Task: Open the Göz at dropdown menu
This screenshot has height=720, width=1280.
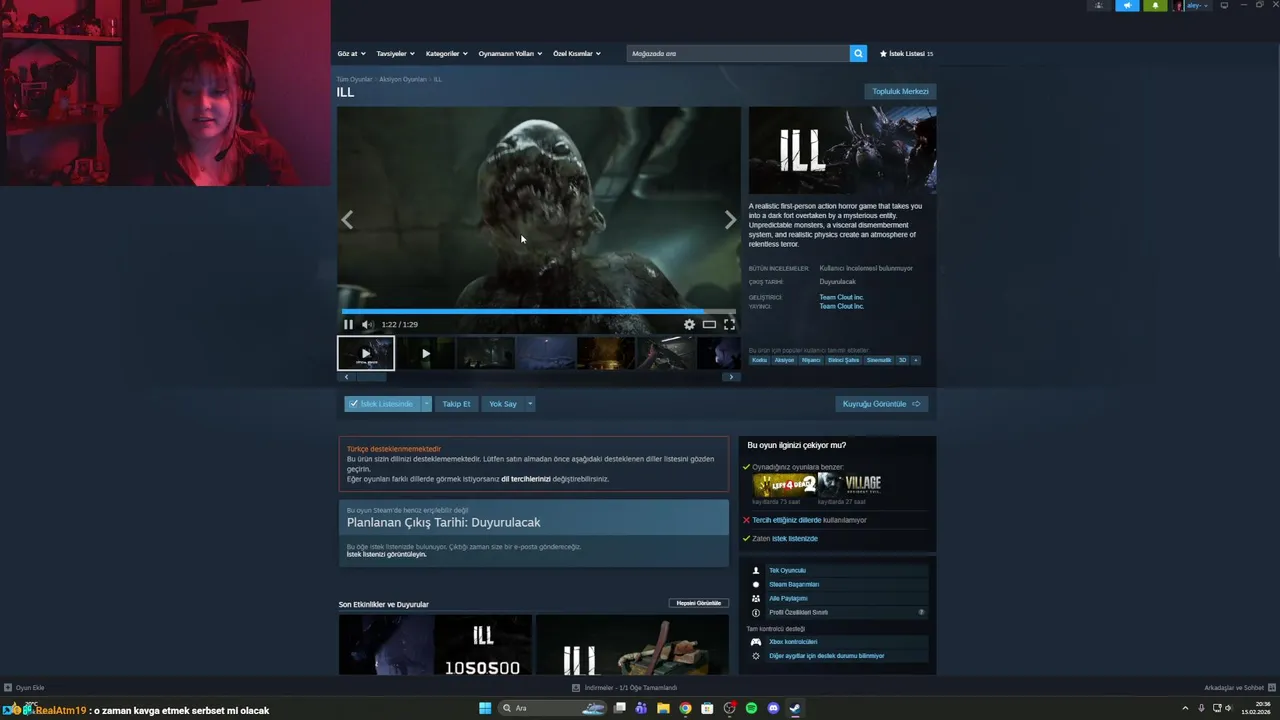Action: [x=351, y=53]
